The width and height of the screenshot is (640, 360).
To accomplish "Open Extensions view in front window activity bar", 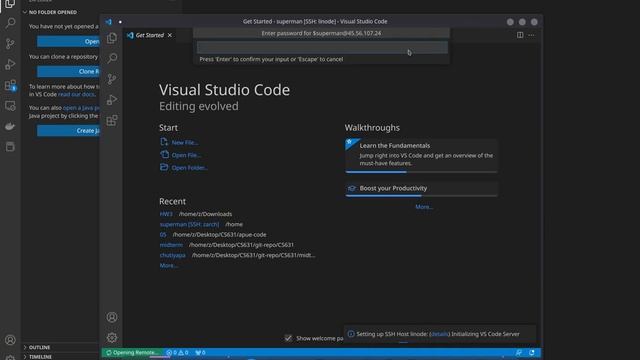I will (x=112, y=120).
